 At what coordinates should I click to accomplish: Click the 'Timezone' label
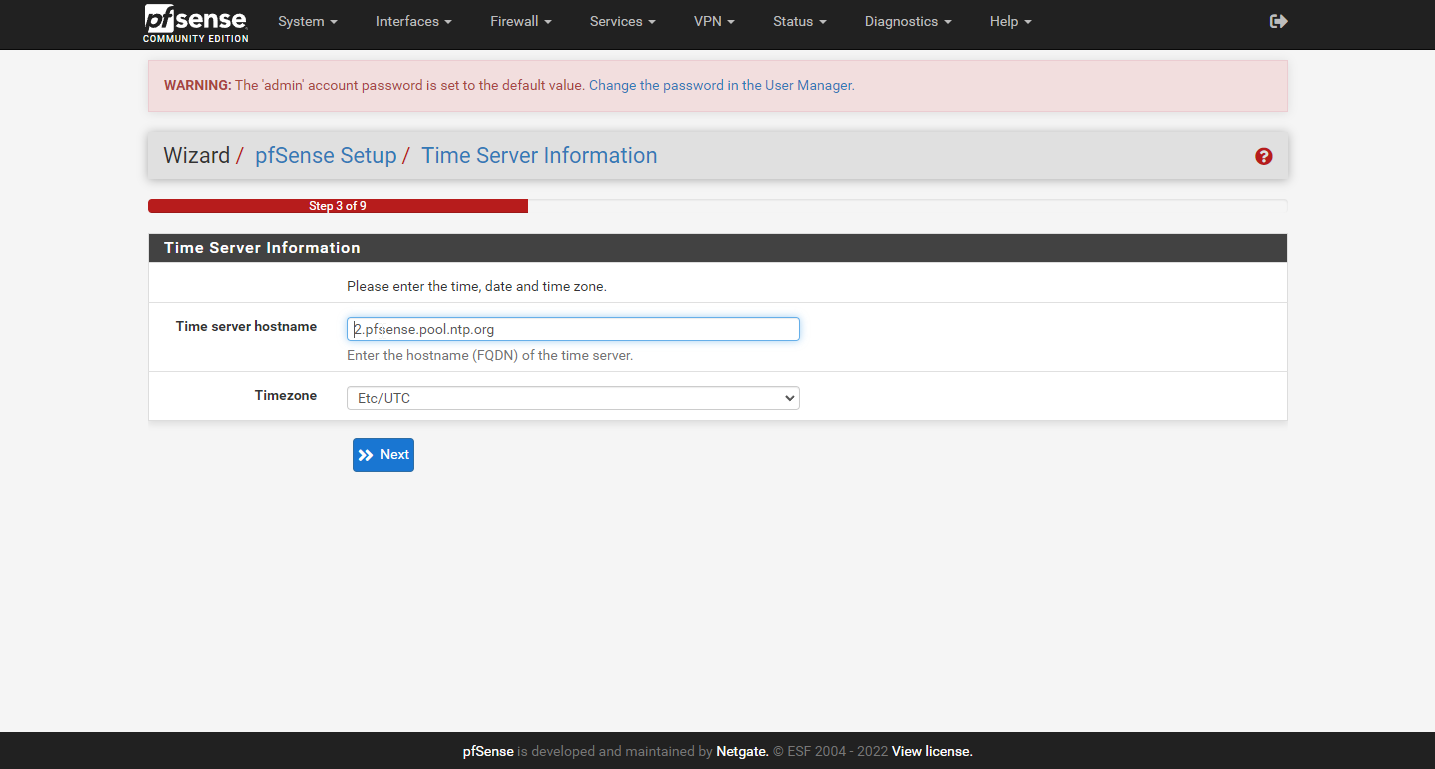tap(286, 396)
